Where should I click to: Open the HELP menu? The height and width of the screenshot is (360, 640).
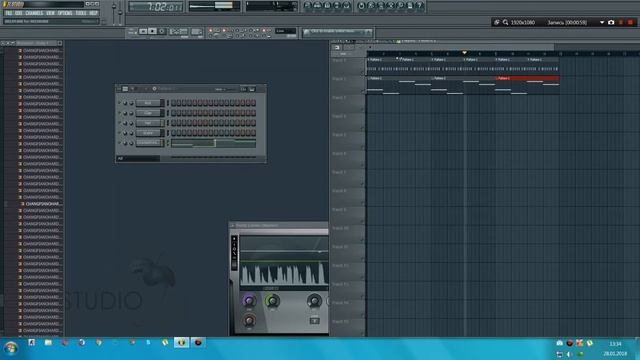93,13
